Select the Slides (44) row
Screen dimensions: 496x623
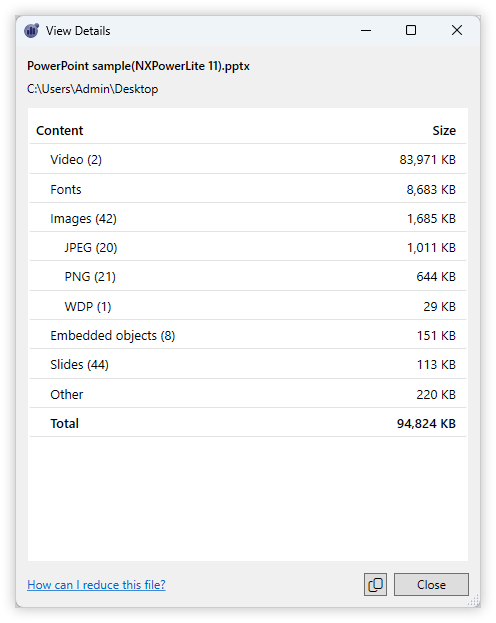(x=248, y=364)
